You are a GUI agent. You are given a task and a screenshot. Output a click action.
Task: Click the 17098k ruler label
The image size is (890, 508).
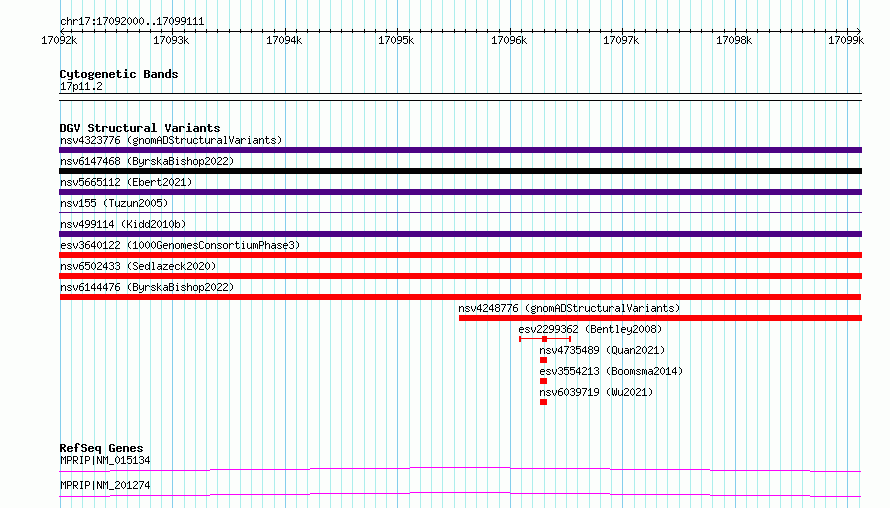pyautogui.click(x=734, y=40)
